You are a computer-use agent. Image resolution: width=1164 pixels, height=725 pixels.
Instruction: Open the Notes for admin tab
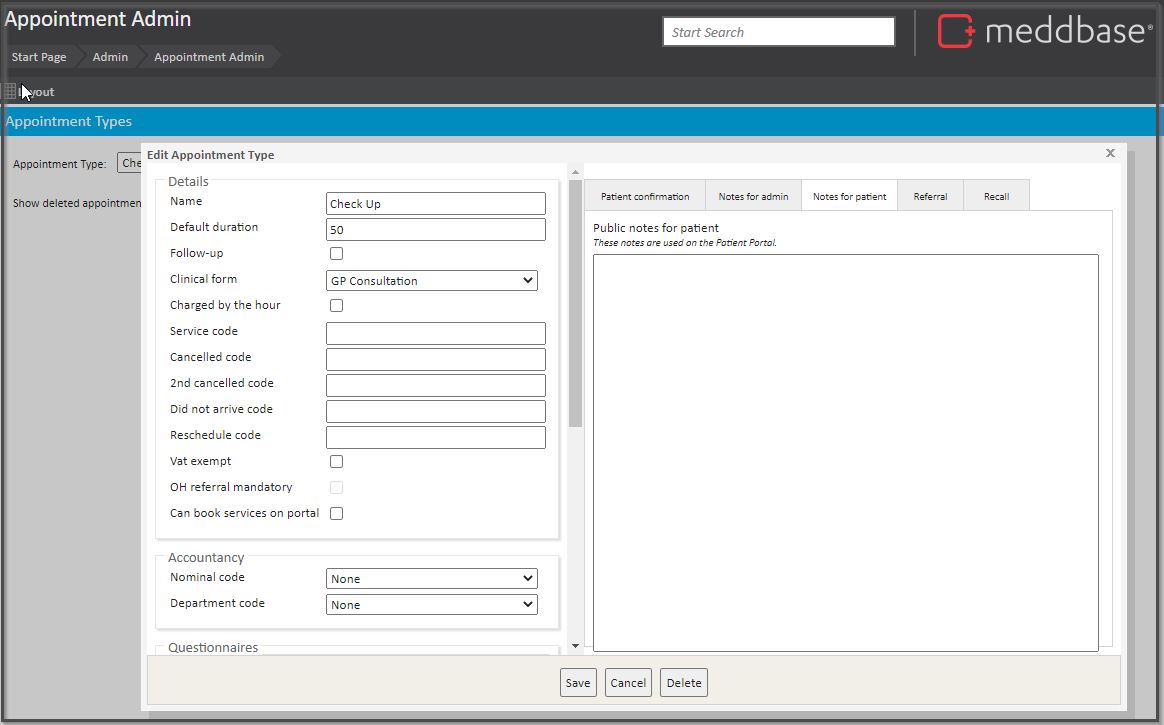(753, 197)
